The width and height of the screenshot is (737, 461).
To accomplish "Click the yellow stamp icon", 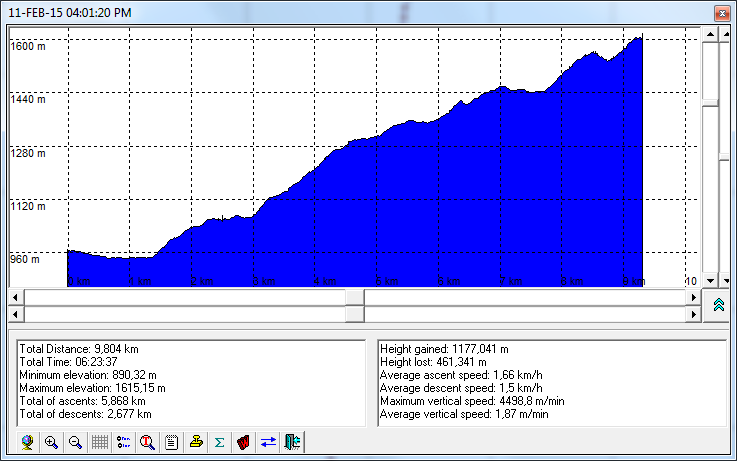I will click(196, 442).
